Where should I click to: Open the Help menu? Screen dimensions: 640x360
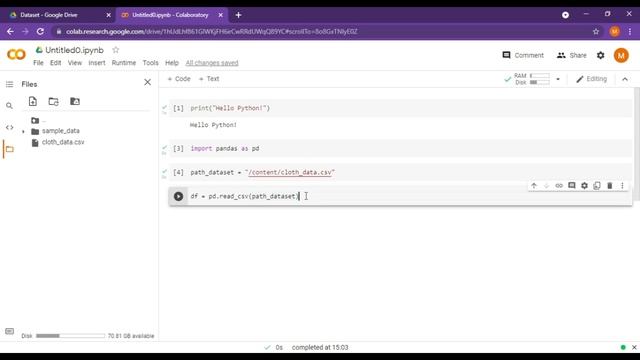click(x=172, y=63)
